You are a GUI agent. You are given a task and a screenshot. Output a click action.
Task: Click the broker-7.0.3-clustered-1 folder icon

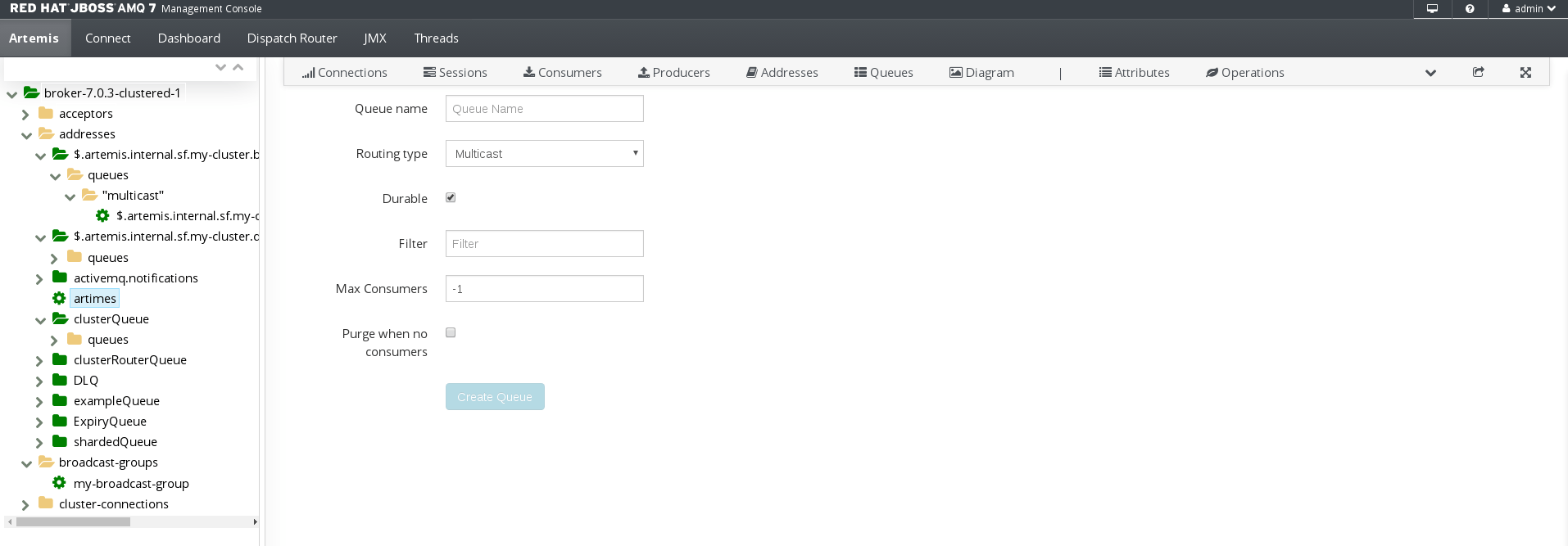31,93
